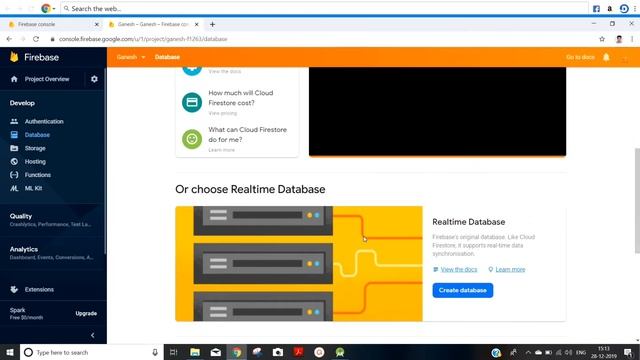This screenshot has height=360, width=640.
Task: Click the Firebase flame logo
Action: (x=14, y=57)
